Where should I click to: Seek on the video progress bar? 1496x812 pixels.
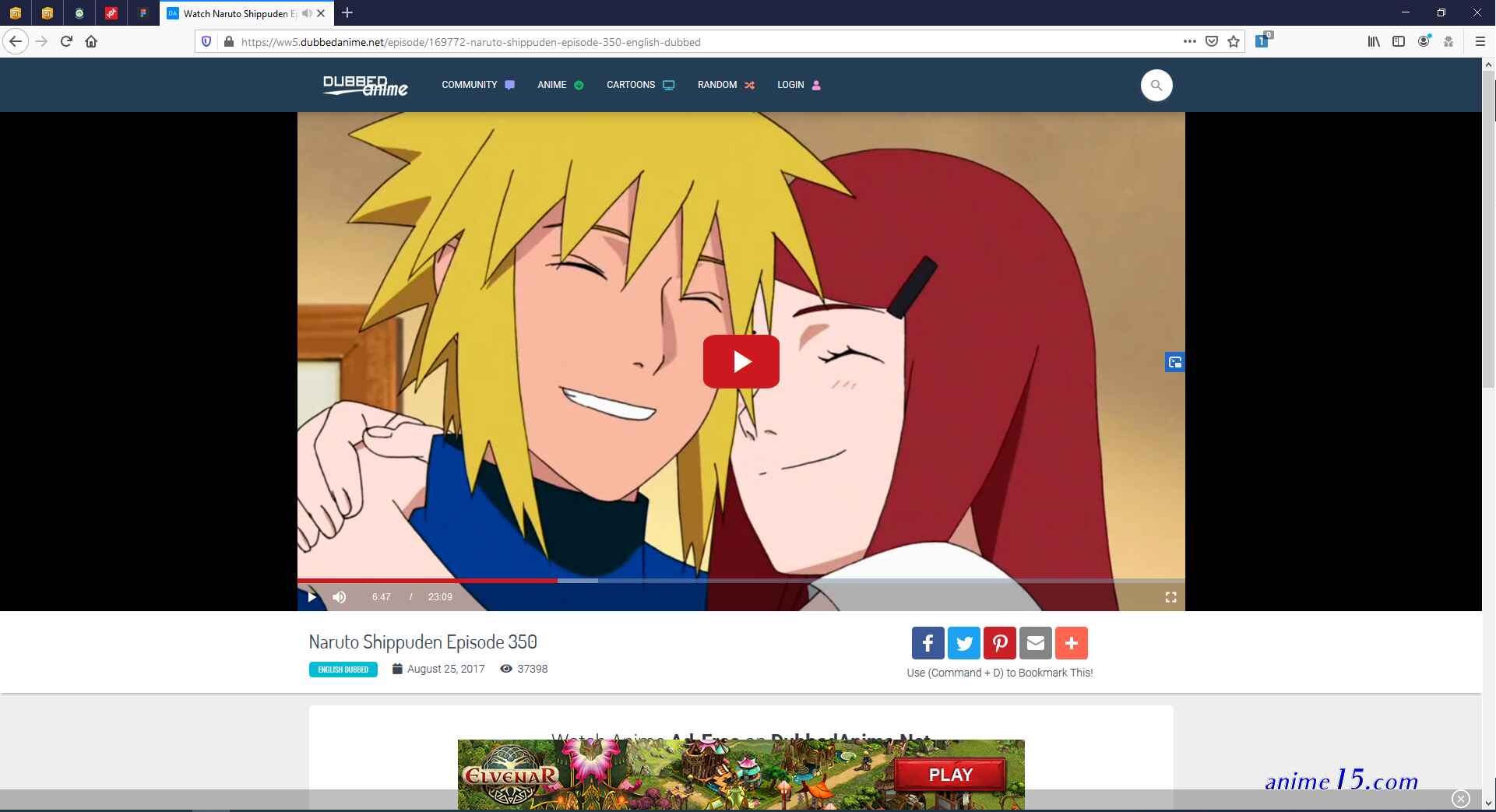[x=741, y=581]
